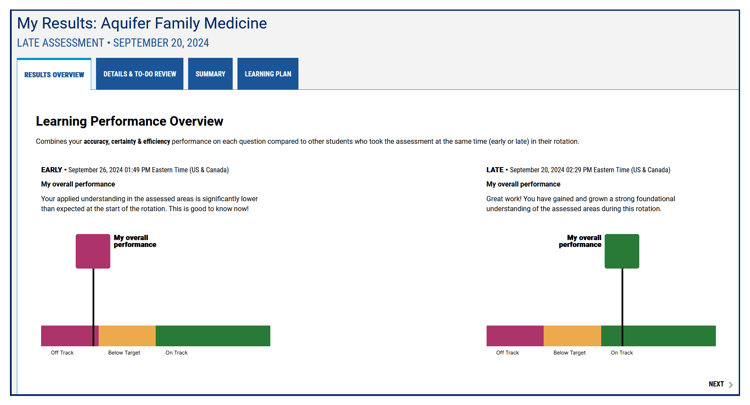
Task: Click the LATE September 20, 2024 timestamp
Action: coord(578,170)
